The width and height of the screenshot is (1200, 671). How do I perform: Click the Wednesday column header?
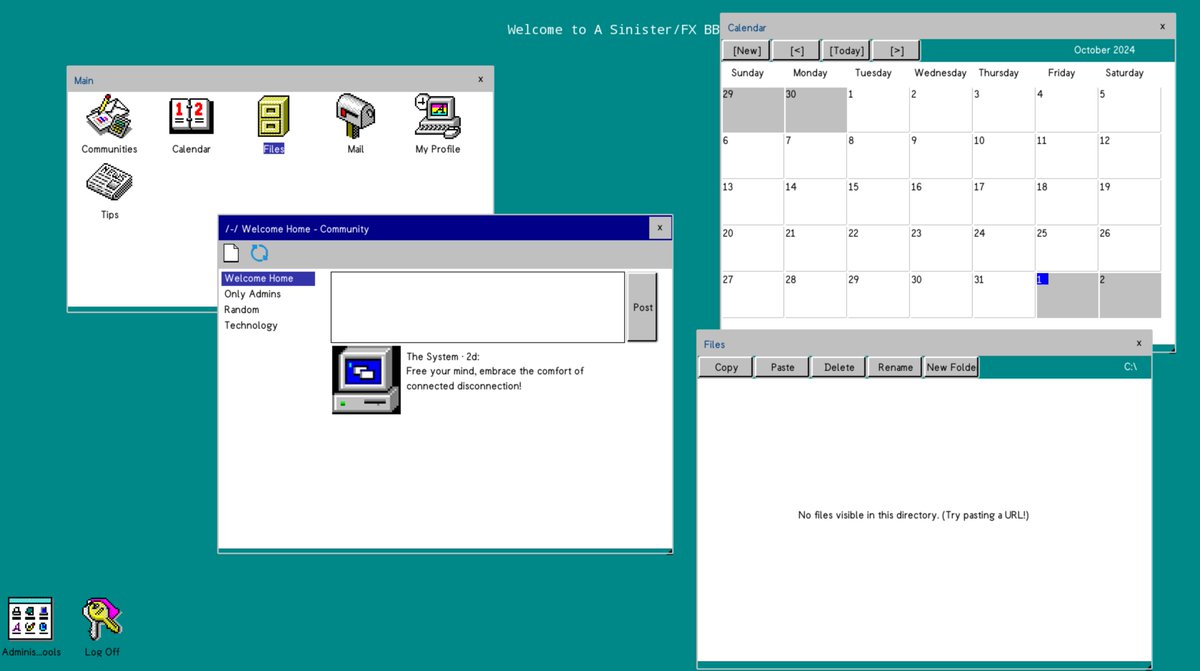point(940,73)
